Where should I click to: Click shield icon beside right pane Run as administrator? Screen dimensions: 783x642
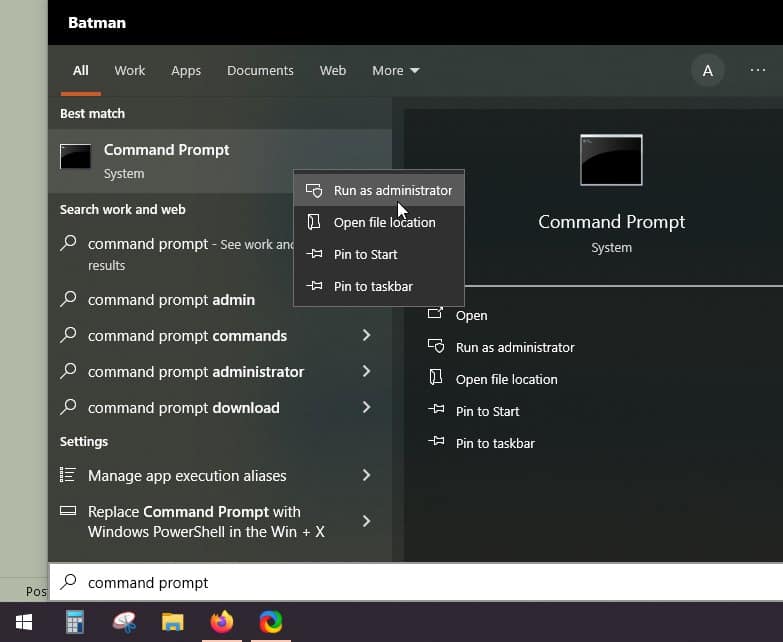pos(436,346)
